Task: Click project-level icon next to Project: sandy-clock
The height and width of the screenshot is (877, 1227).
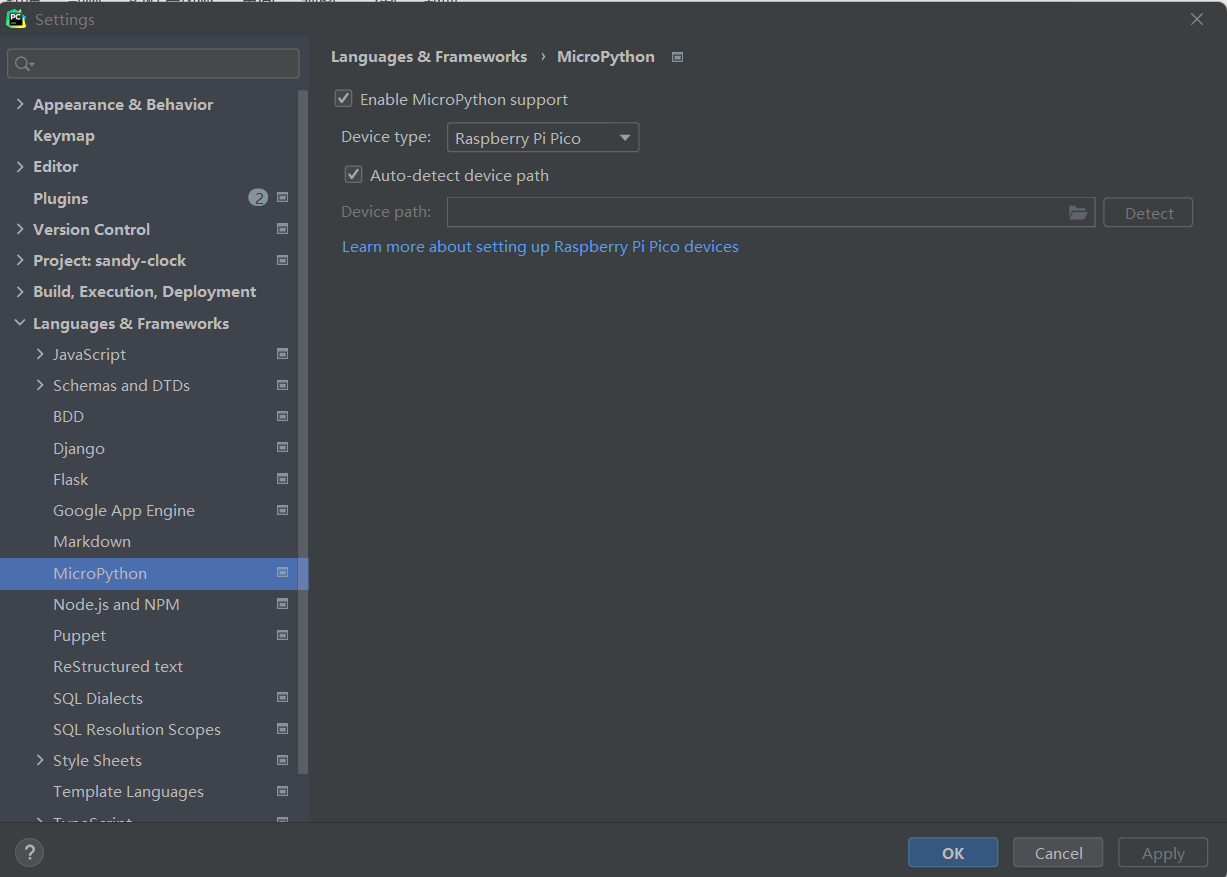Action: 282,260
